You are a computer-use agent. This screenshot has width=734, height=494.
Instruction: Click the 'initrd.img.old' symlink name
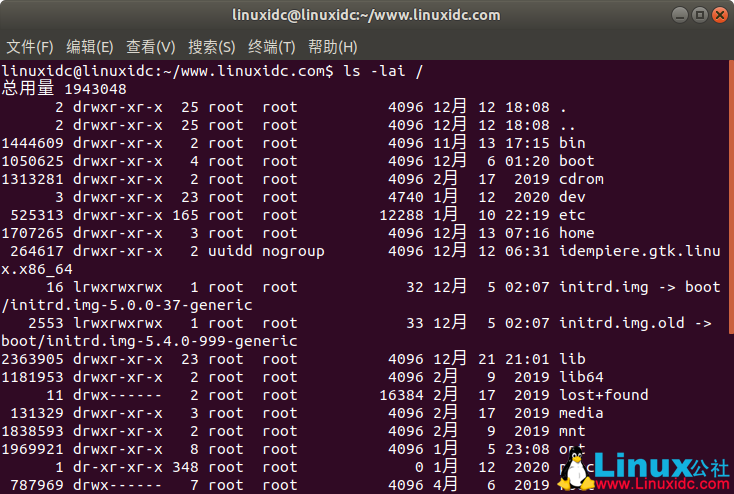[622, 323]
